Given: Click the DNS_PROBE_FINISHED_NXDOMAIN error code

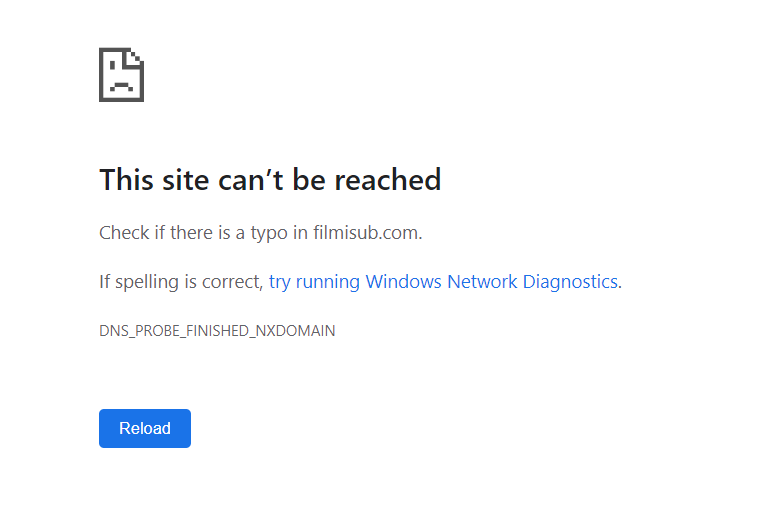Looking at the screenshot, I should [x=217, y=331].
